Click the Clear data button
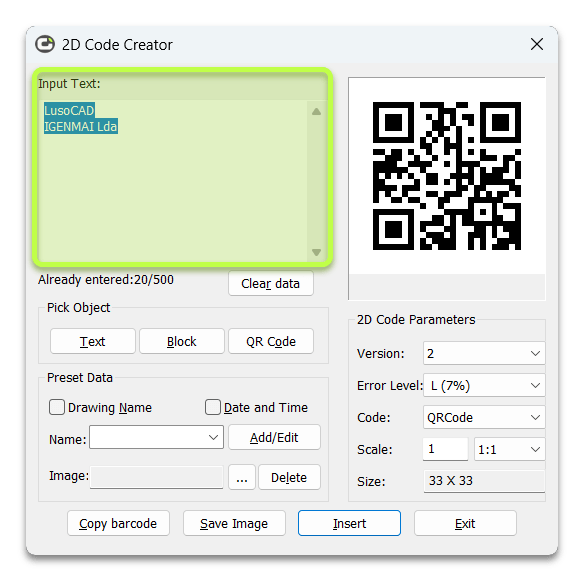The width and height of the screenshot is (583, 581). coord(271,283)
